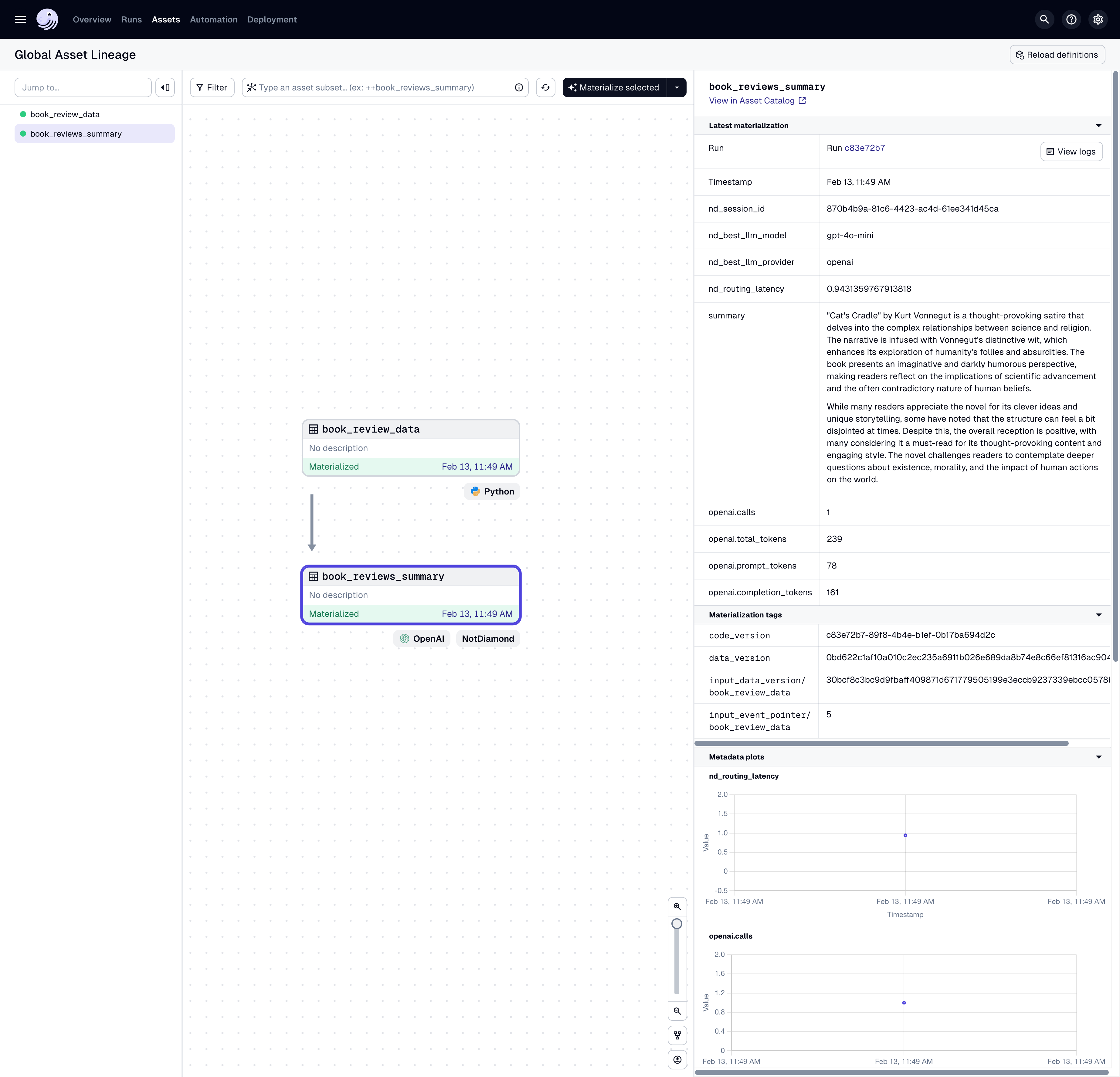Click openai.total_tokens value 239
Viewport: 1120px width, 1077px height.
coord(834,539)
